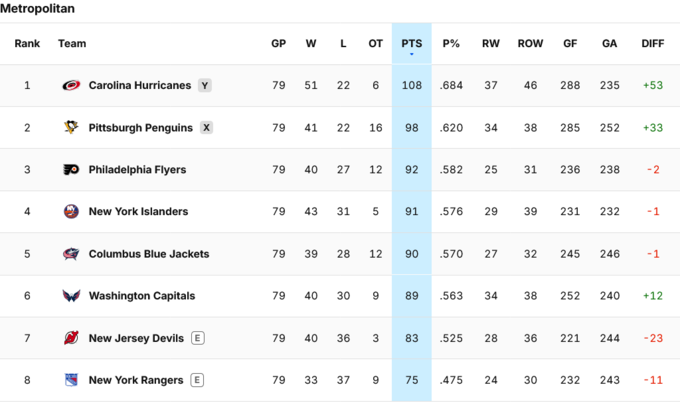Sort by the ROW column header

(530, 44)
